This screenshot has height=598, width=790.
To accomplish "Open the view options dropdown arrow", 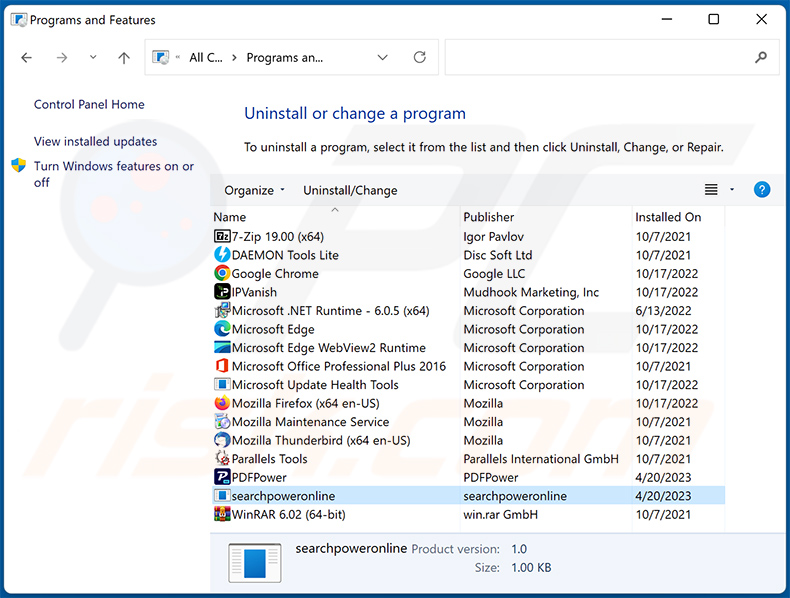I will pos(732,189).
